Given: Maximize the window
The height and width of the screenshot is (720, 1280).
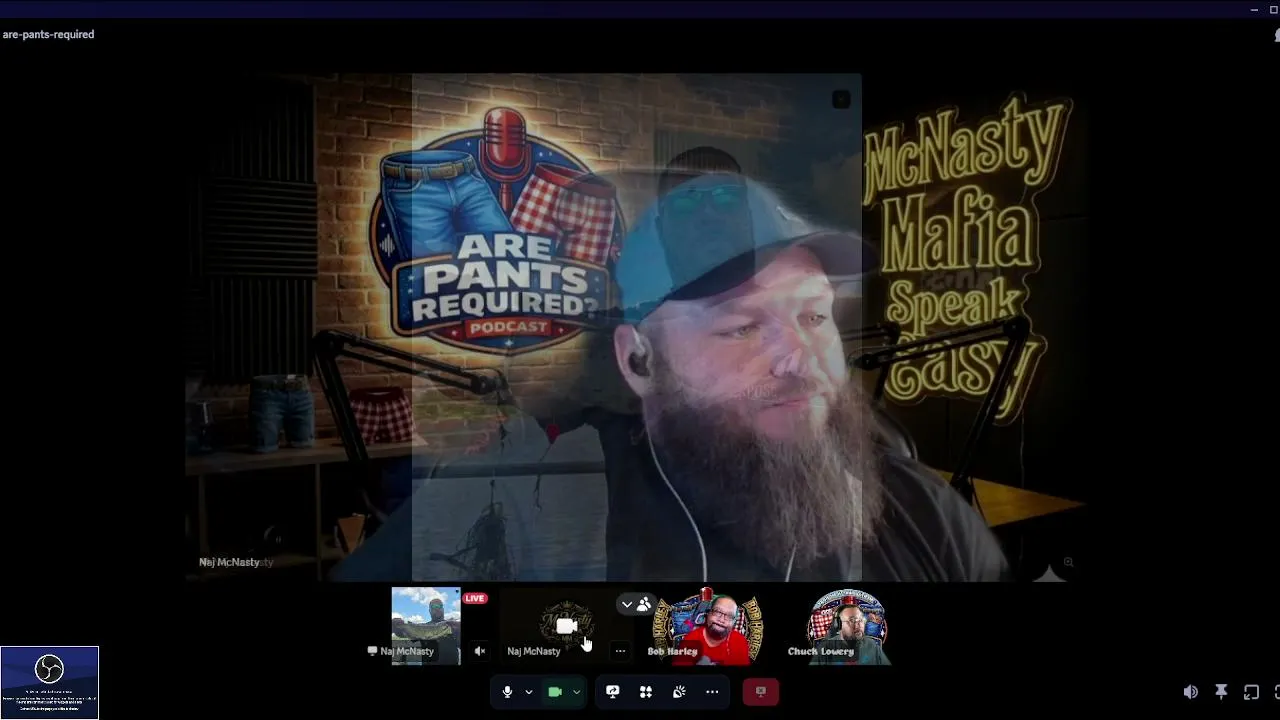Looking at the screenshot, I should click(x=1274, y=9).
